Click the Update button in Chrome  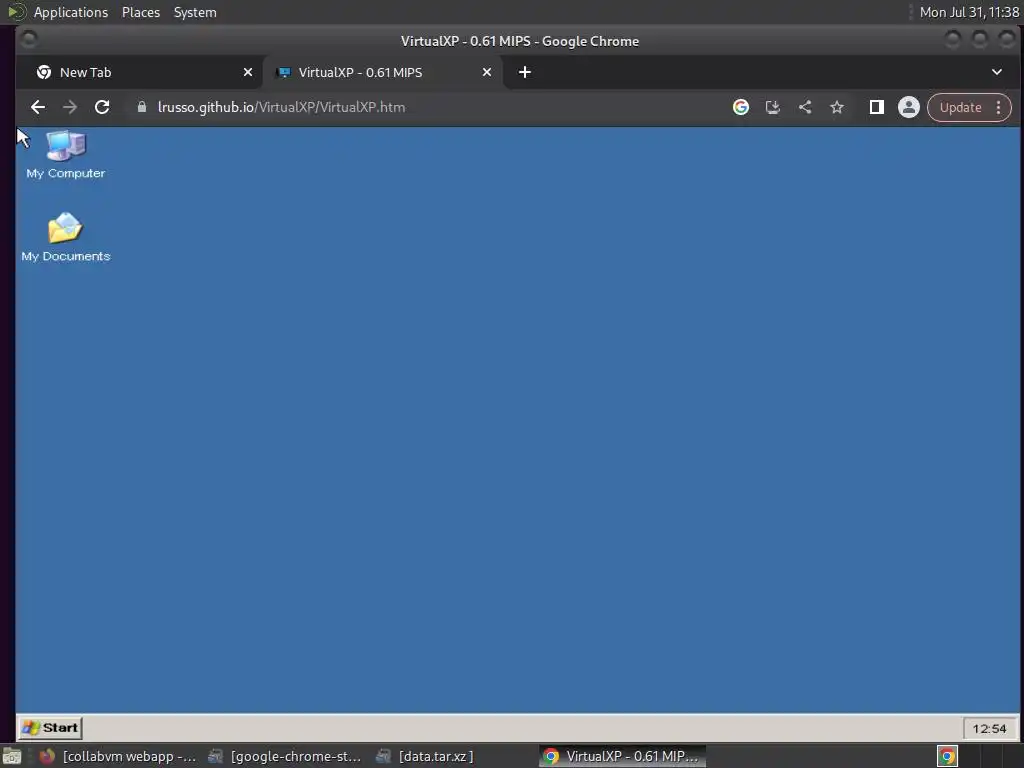(960, 107)
